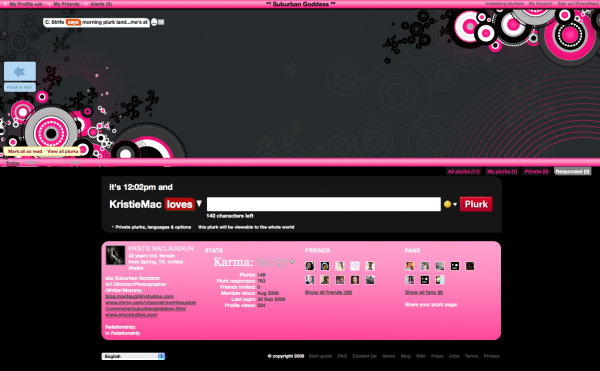Click Show all friends (36)

(328, 292)
